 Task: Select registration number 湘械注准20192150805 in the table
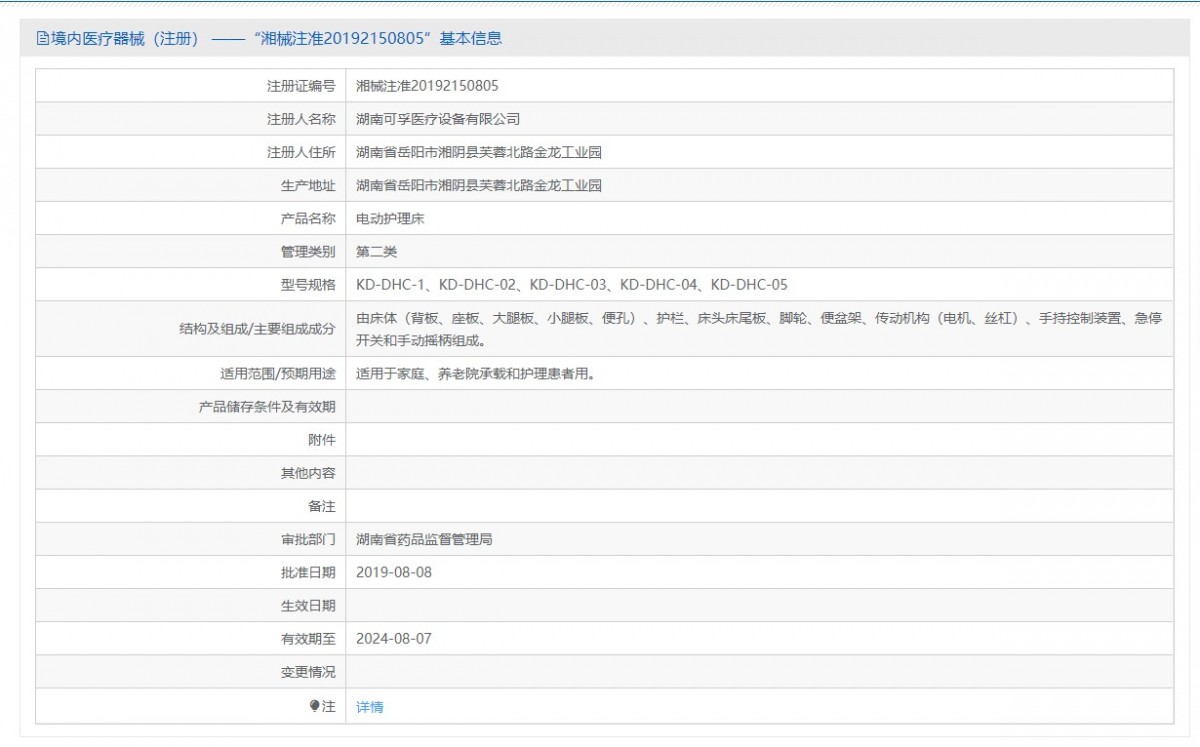427,86
